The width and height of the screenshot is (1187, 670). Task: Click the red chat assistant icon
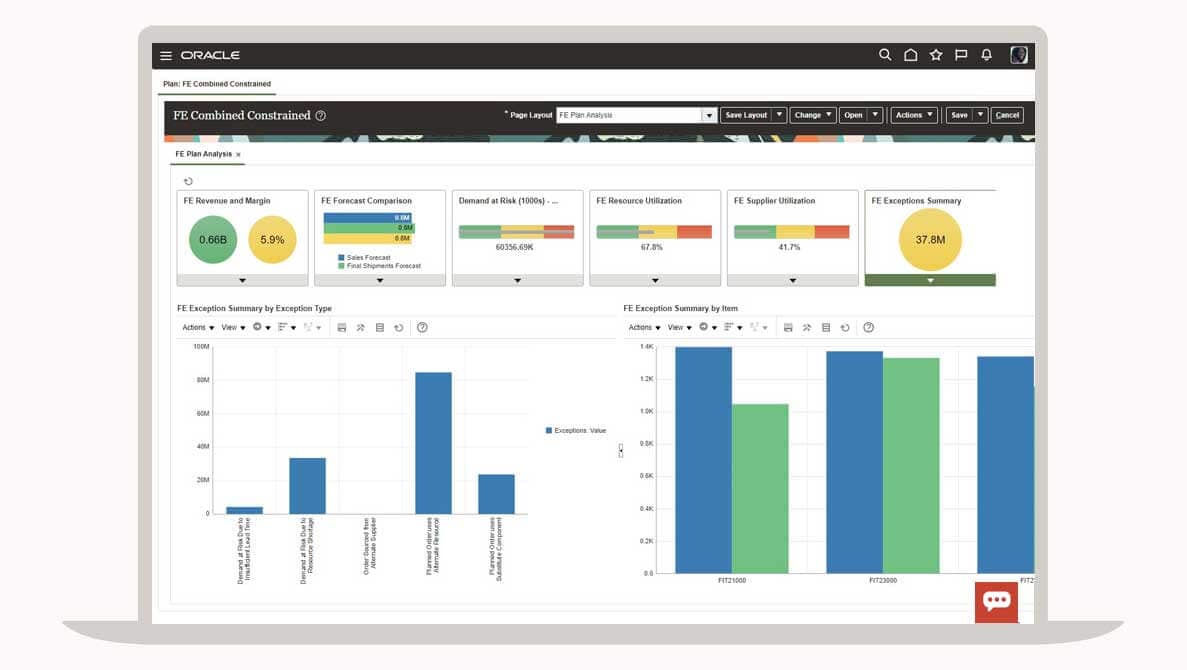996,601
